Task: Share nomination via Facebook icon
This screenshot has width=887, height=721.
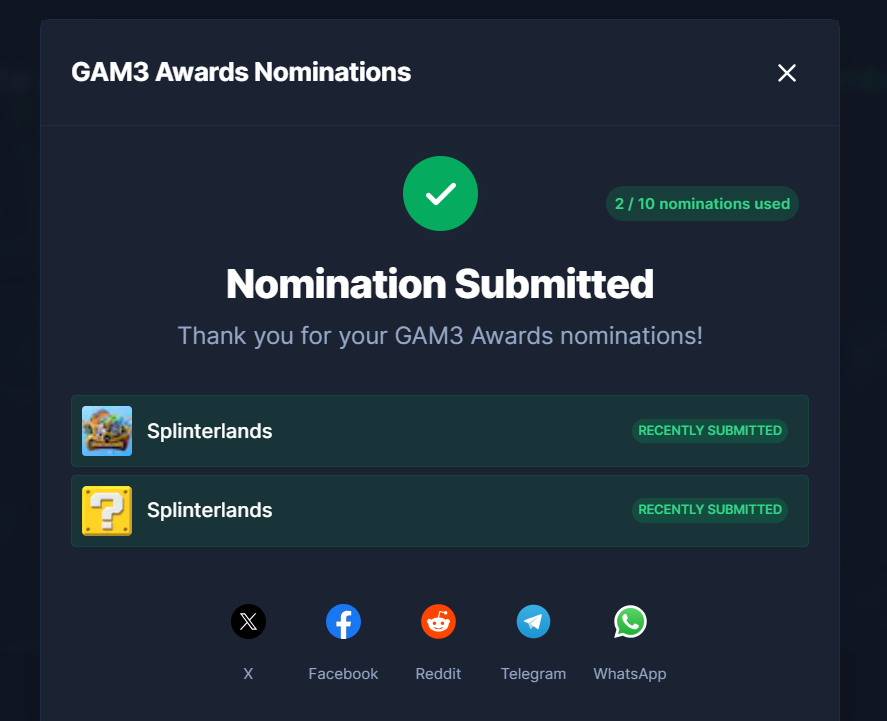Action: click(x=343, y=622)
